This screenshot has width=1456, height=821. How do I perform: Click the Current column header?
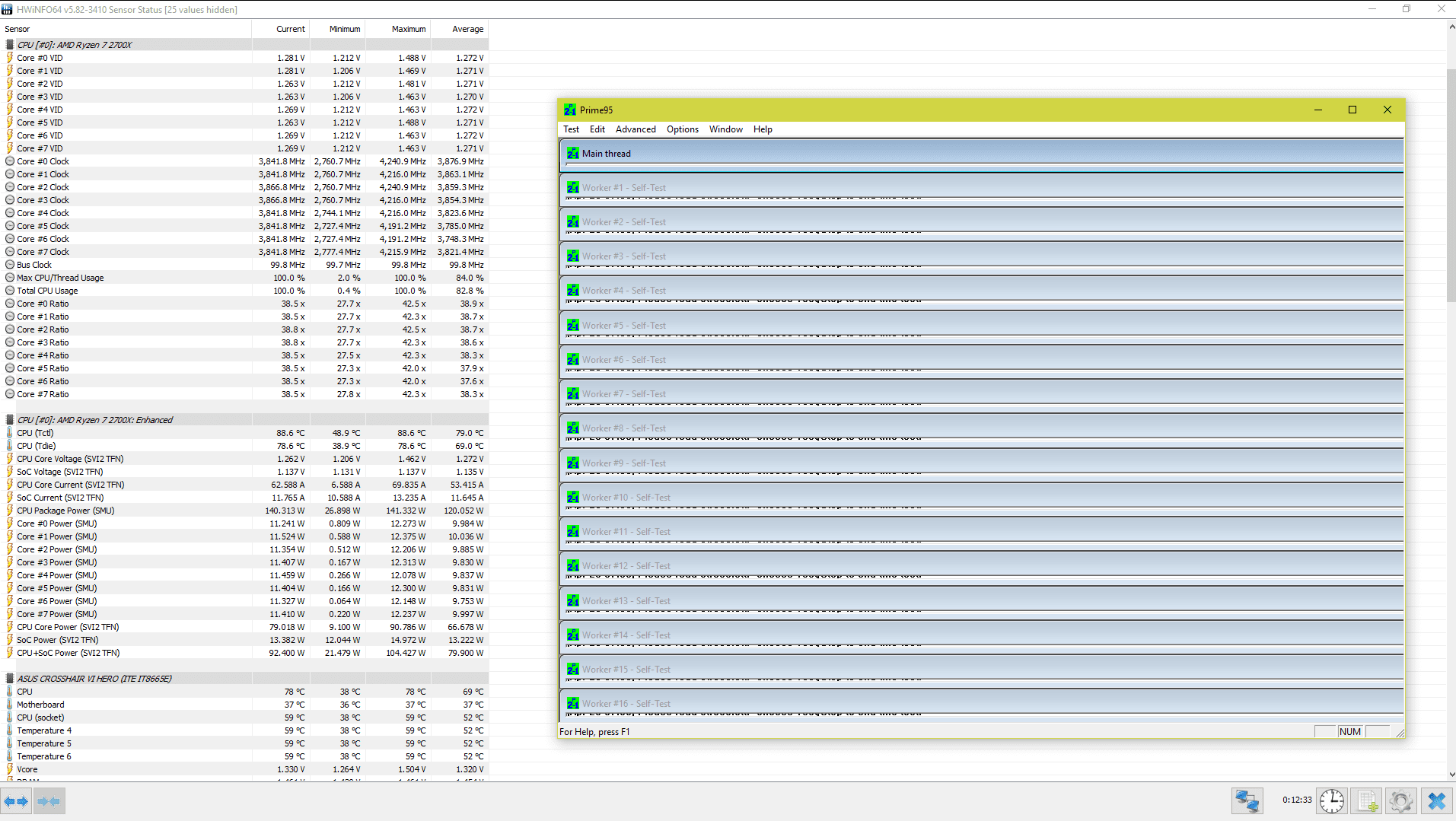pyautogui.click(x=281, y=29)
